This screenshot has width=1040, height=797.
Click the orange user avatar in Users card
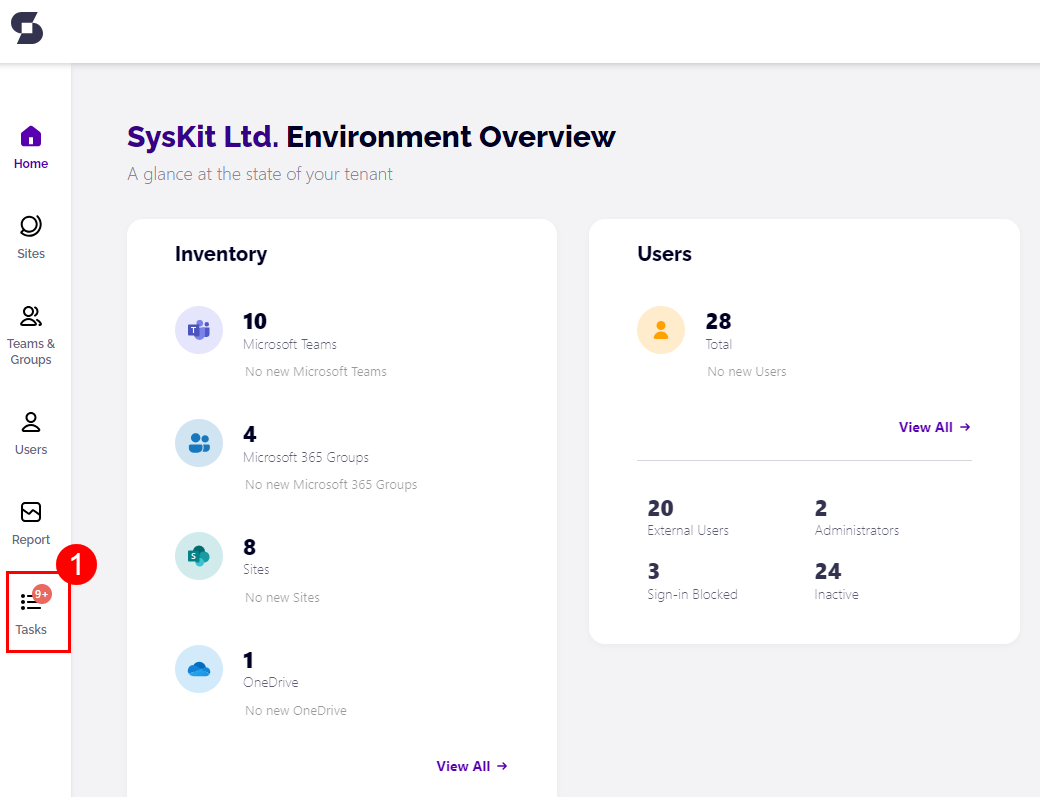[x=661, y=329]
